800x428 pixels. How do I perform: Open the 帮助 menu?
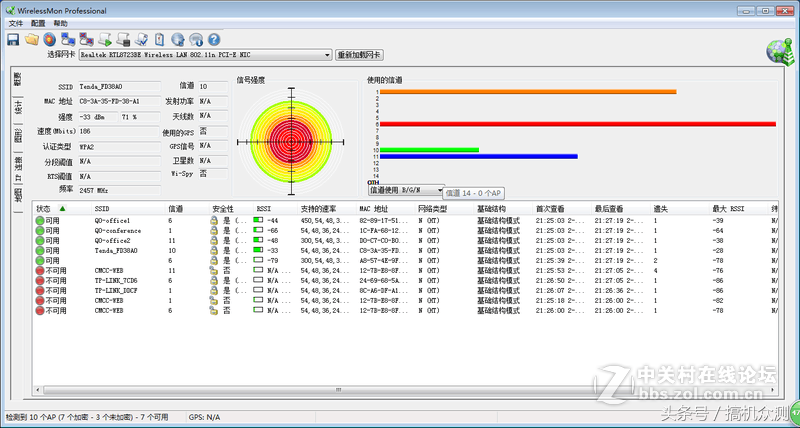point(60,23)
